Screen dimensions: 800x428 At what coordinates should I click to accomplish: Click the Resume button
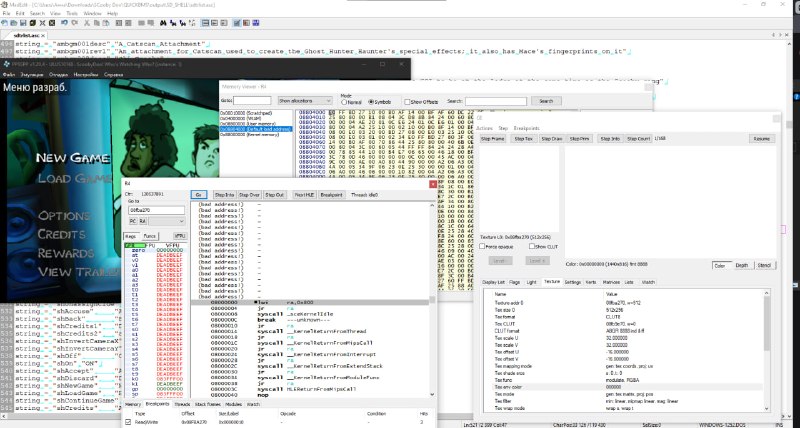(762, 139)
